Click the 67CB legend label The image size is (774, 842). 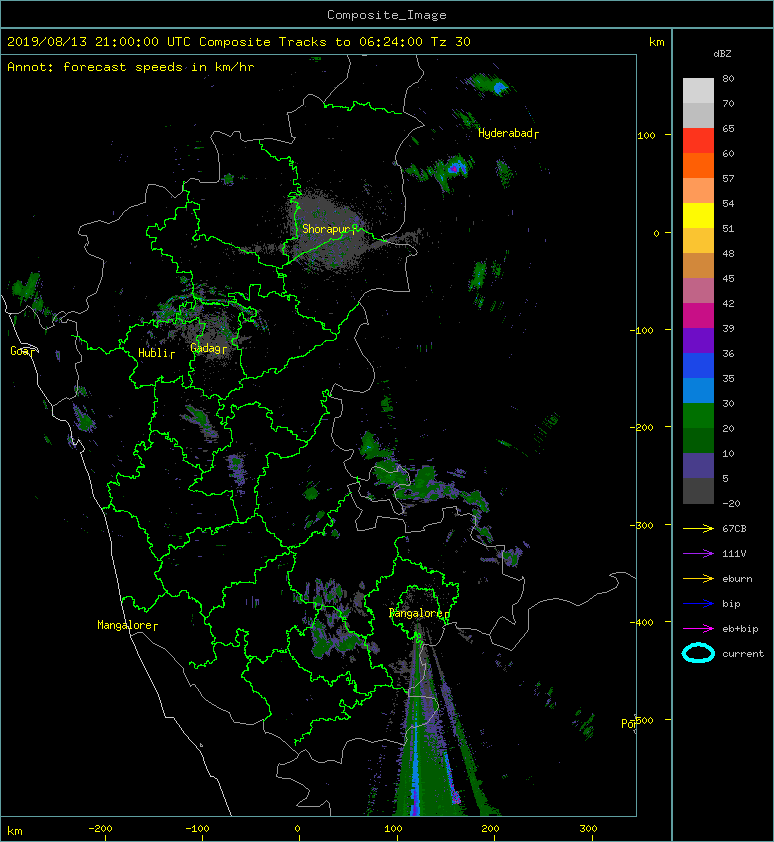[734, 529]
